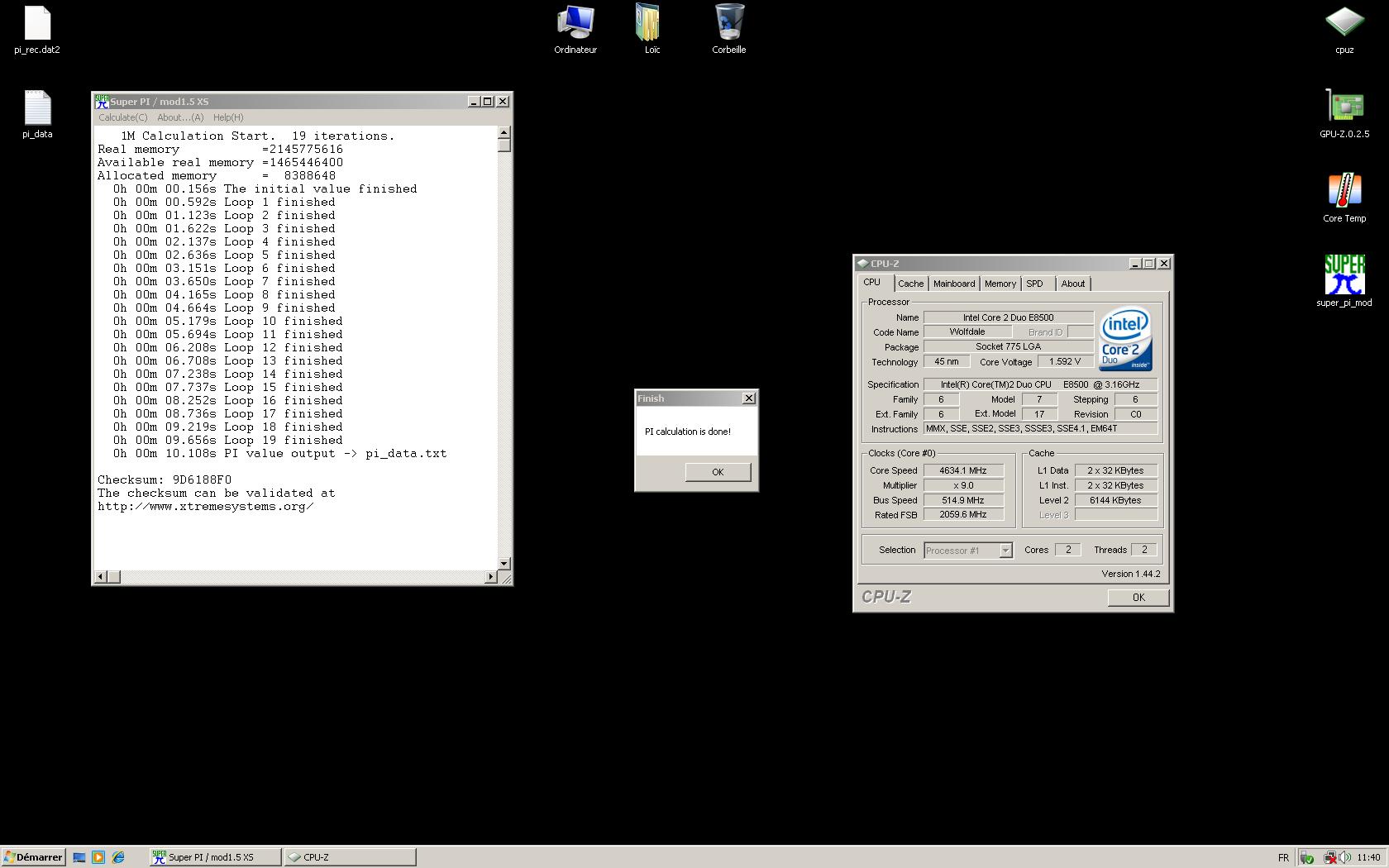This screenshot has width=1389, height=868.
Task: Click the Super PI vertical scroll thumb
Action: click(504, 145)
